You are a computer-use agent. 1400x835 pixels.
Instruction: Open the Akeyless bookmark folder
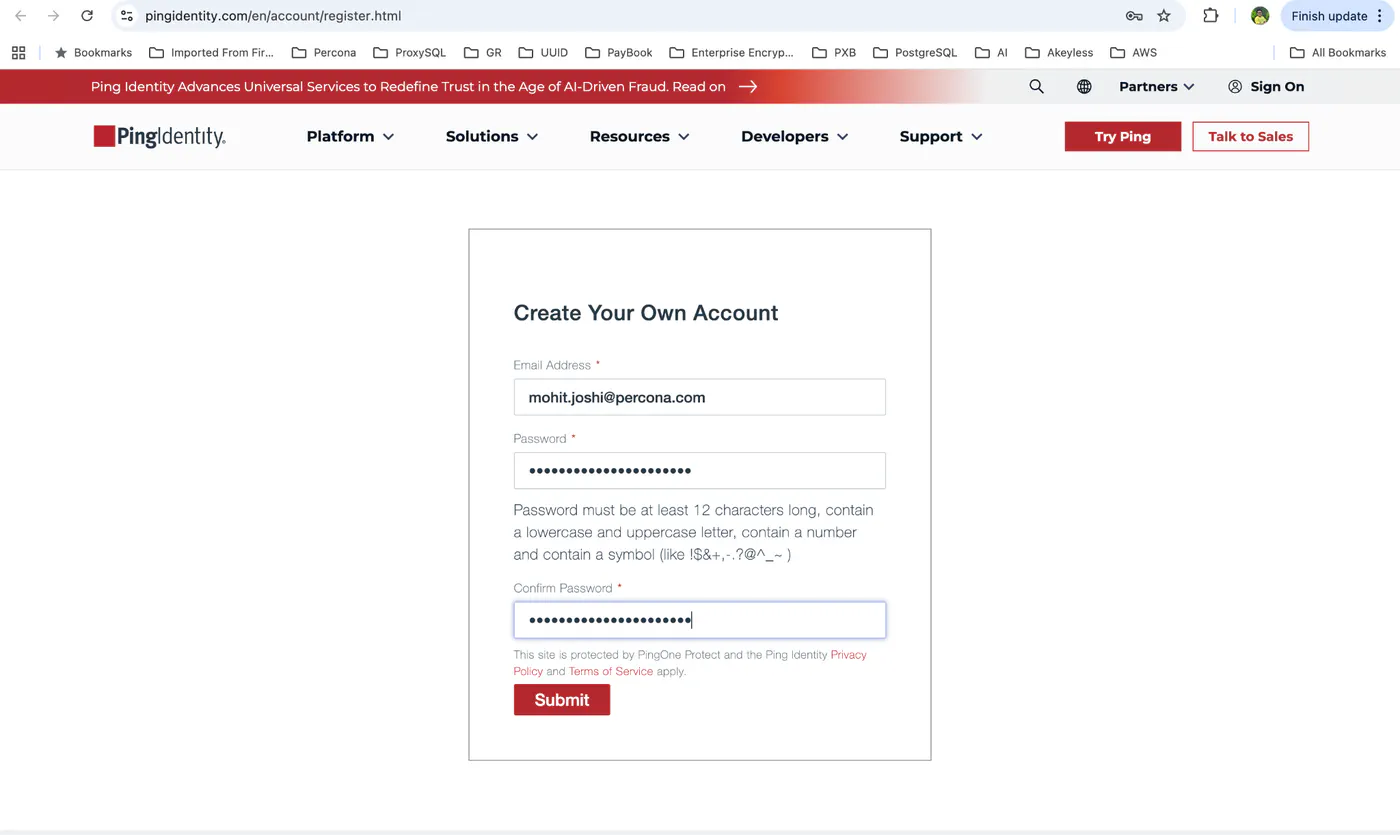point(1059,52)
